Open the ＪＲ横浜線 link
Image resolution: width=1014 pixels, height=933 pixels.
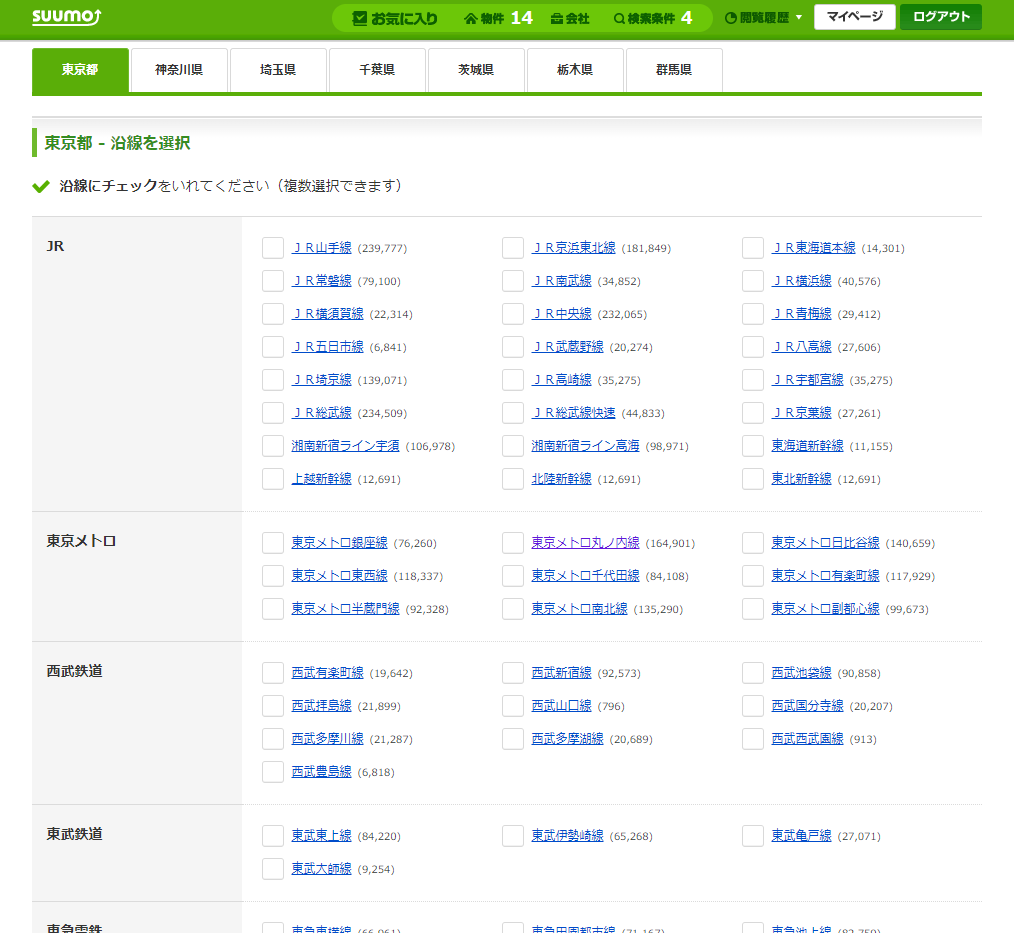tap(801, 281)
